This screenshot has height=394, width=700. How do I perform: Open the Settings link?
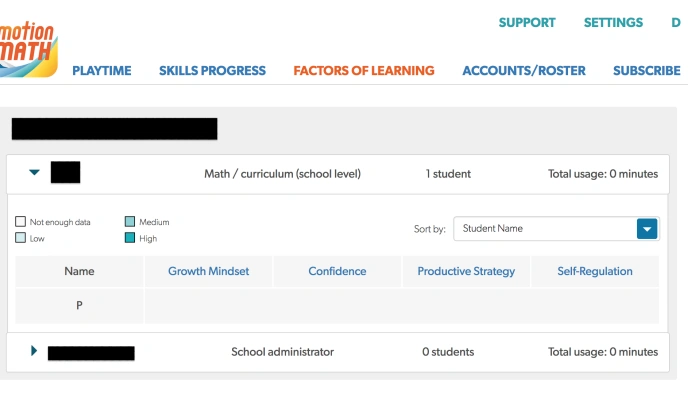click(613, 23)
